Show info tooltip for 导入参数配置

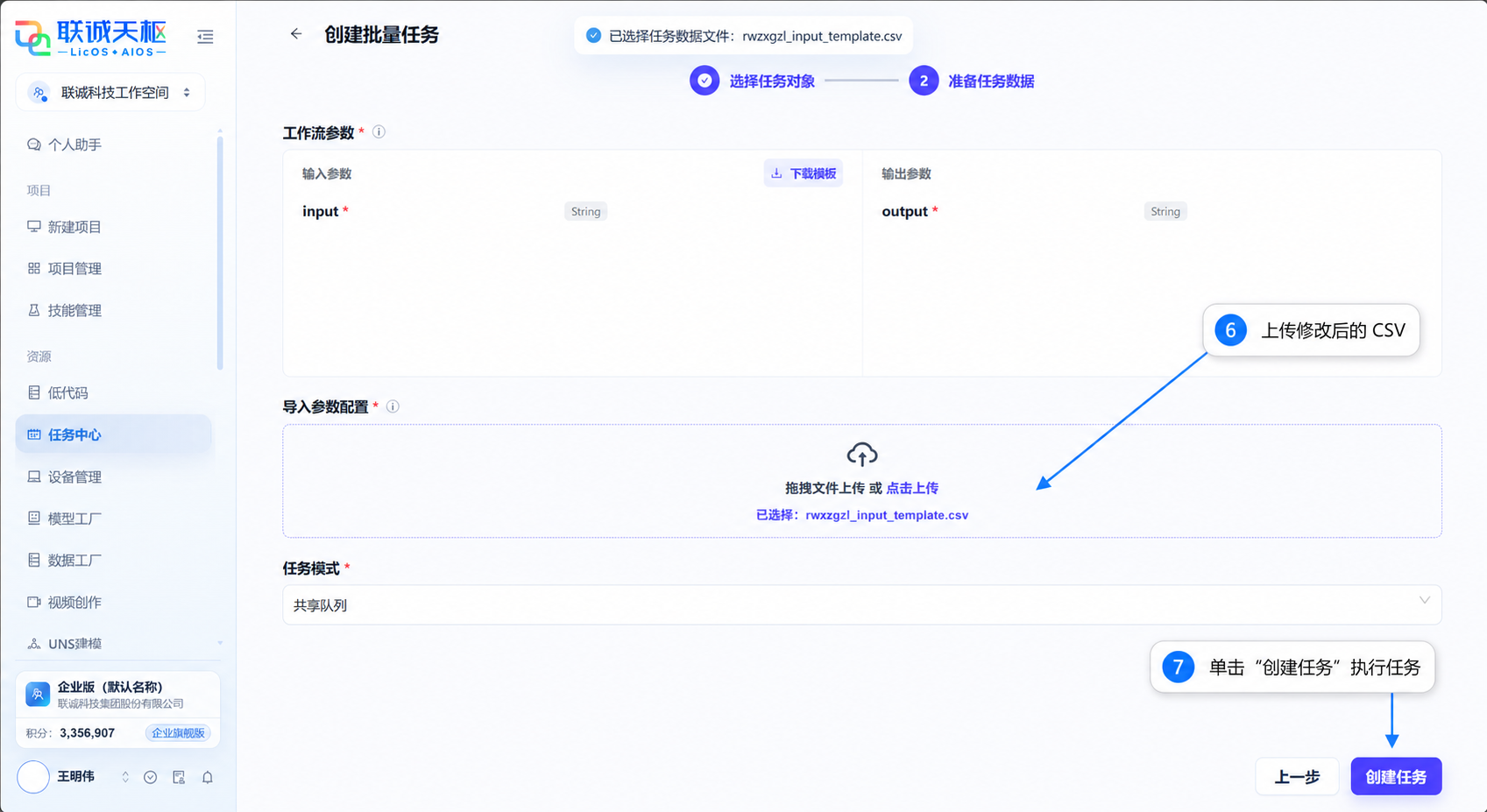coord(393,406)
